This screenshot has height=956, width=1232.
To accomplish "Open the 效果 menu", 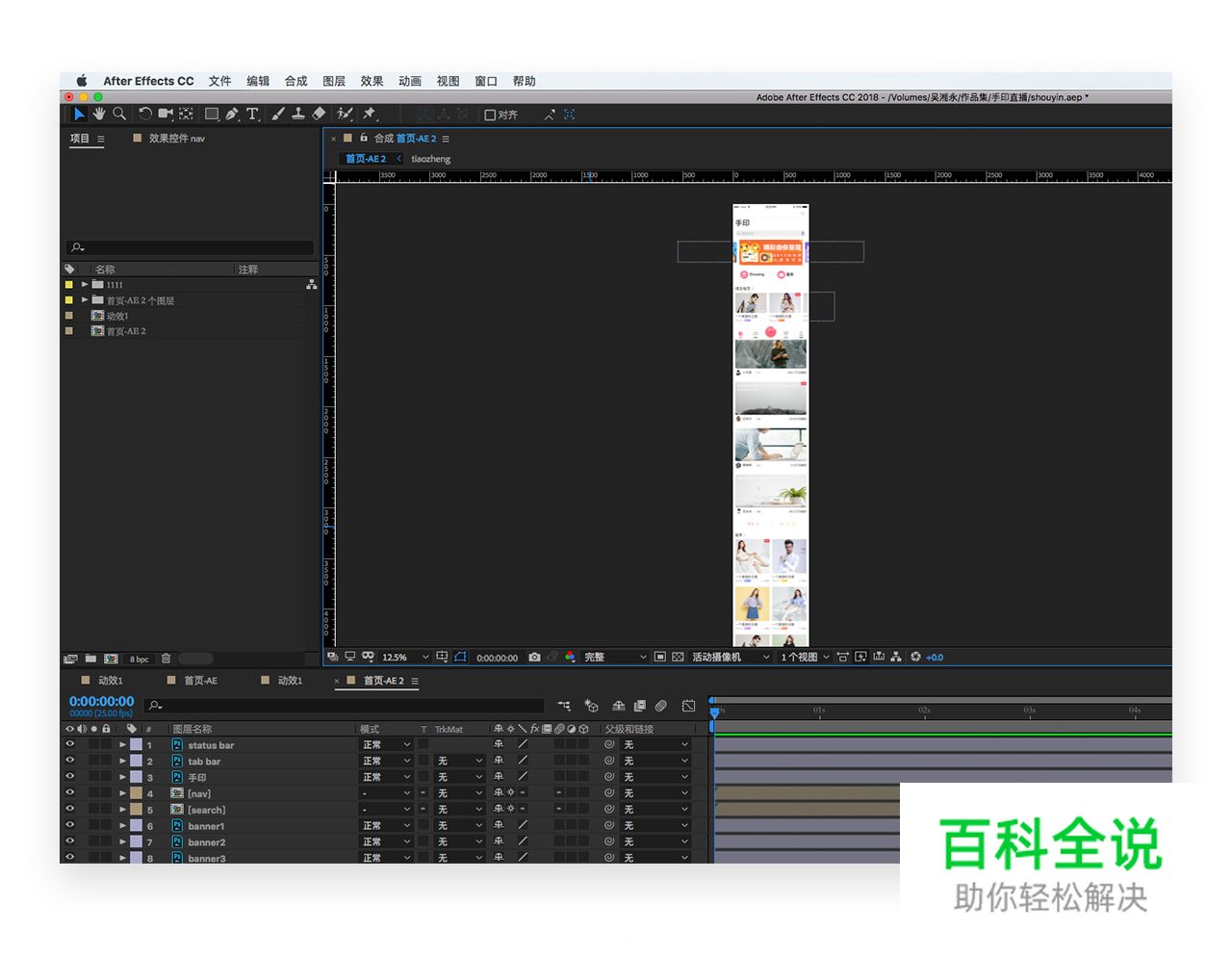I will pos(372,81).
